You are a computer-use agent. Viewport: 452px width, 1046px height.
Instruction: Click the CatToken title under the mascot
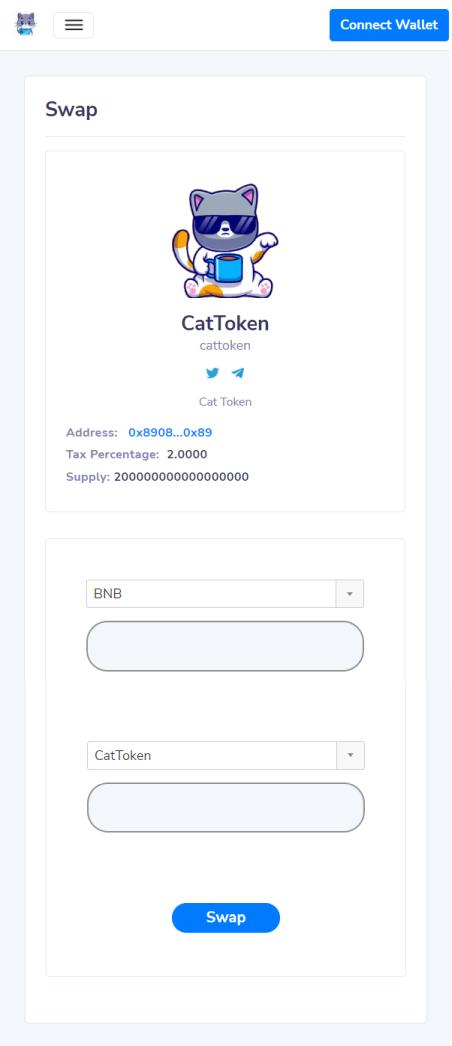tap(225, 324)
